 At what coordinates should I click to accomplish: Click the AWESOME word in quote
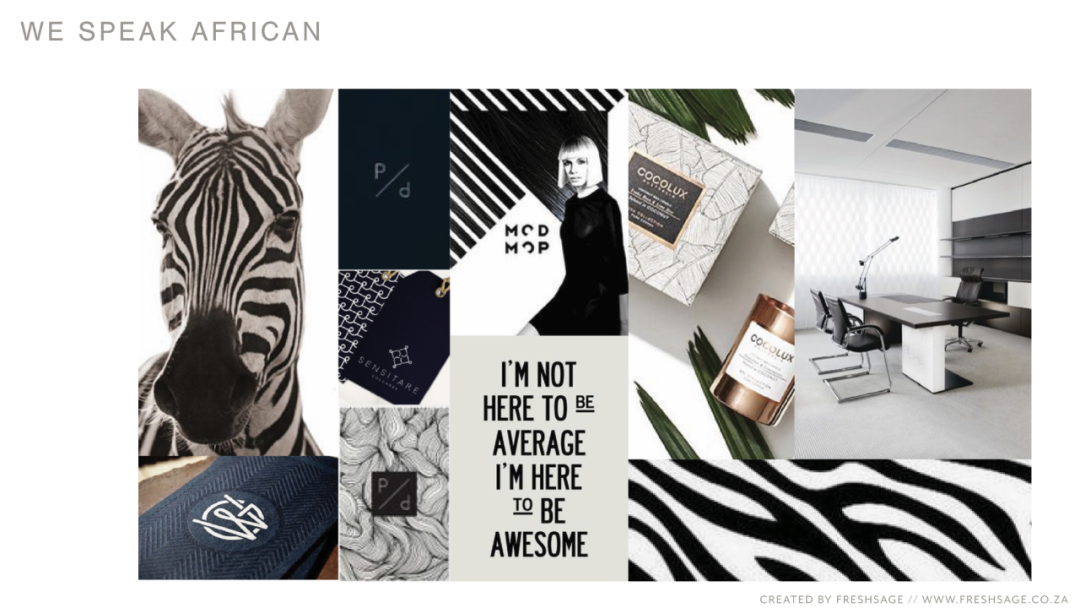click(x=539, y=545)
